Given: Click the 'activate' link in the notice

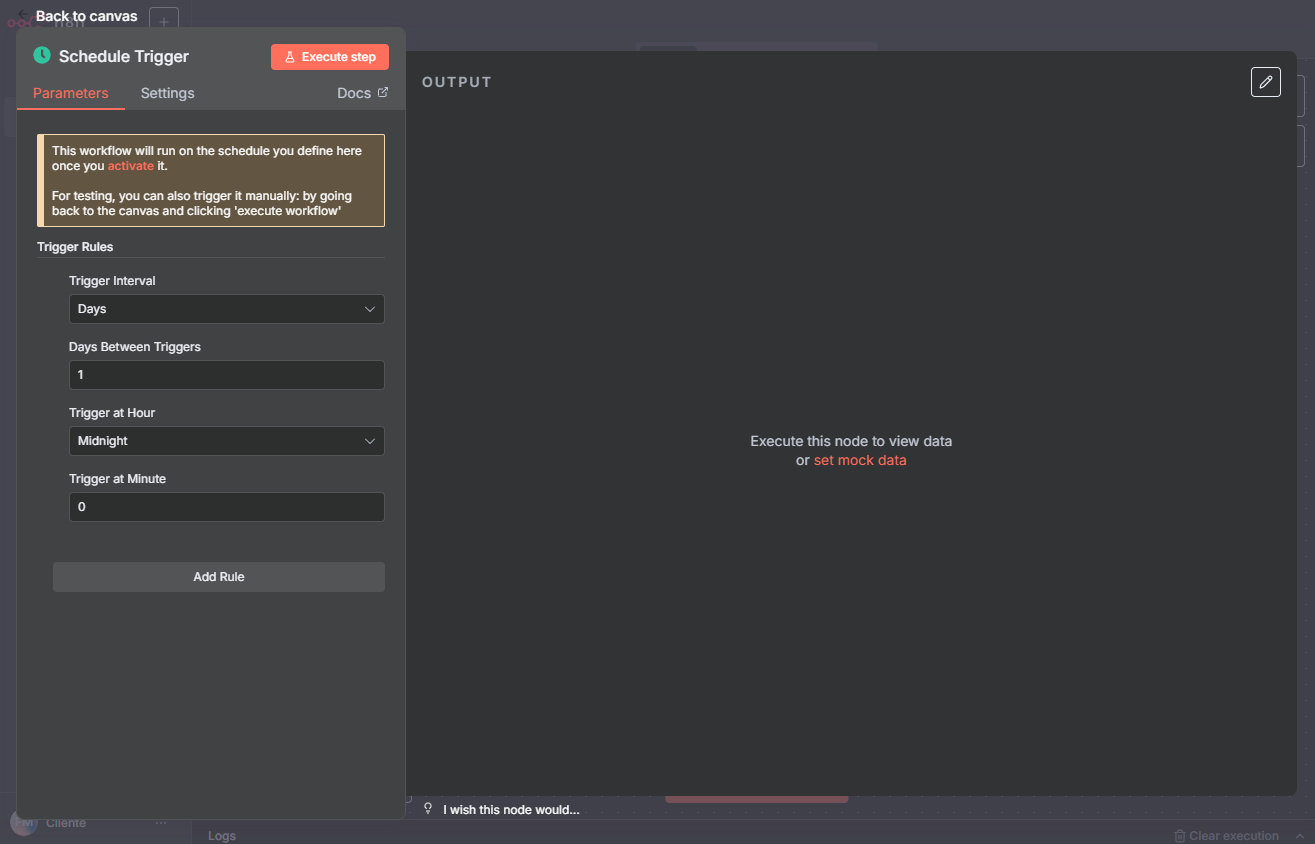Looking at the screenshot, I should click(x=131, y=166).
